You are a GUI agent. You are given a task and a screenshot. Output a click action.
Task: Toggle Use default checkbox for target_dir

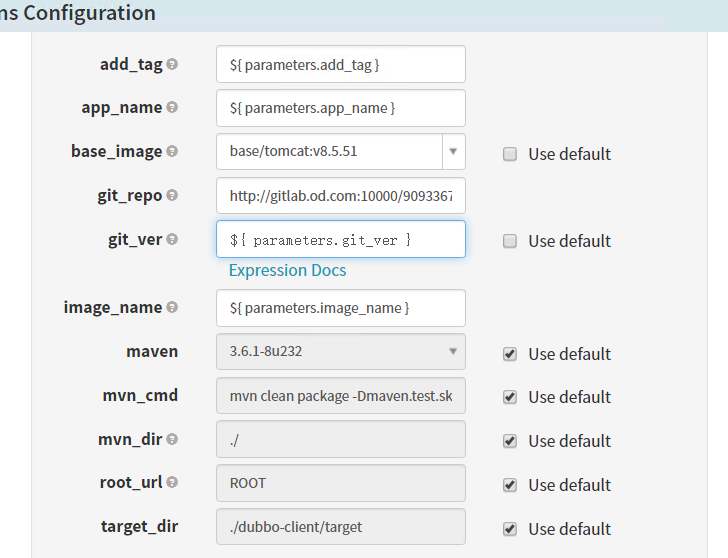(510, 529)
